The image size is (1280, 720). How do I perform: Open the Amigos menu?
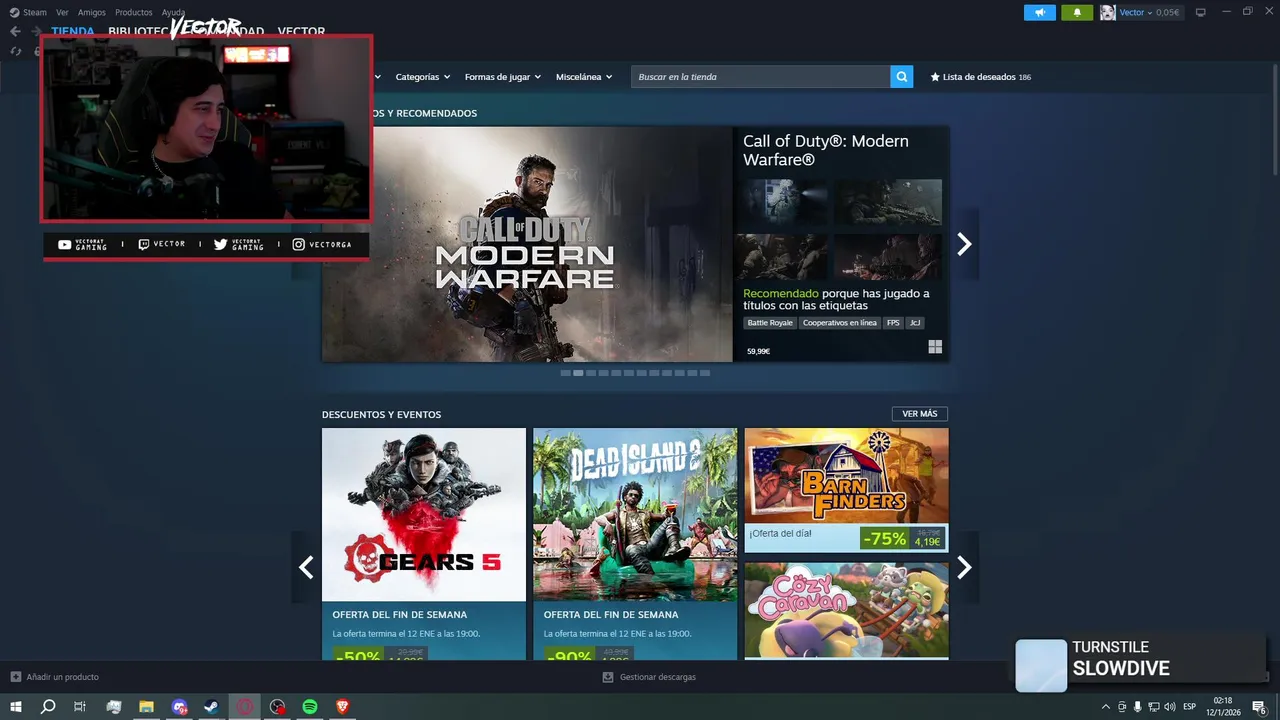92,13
